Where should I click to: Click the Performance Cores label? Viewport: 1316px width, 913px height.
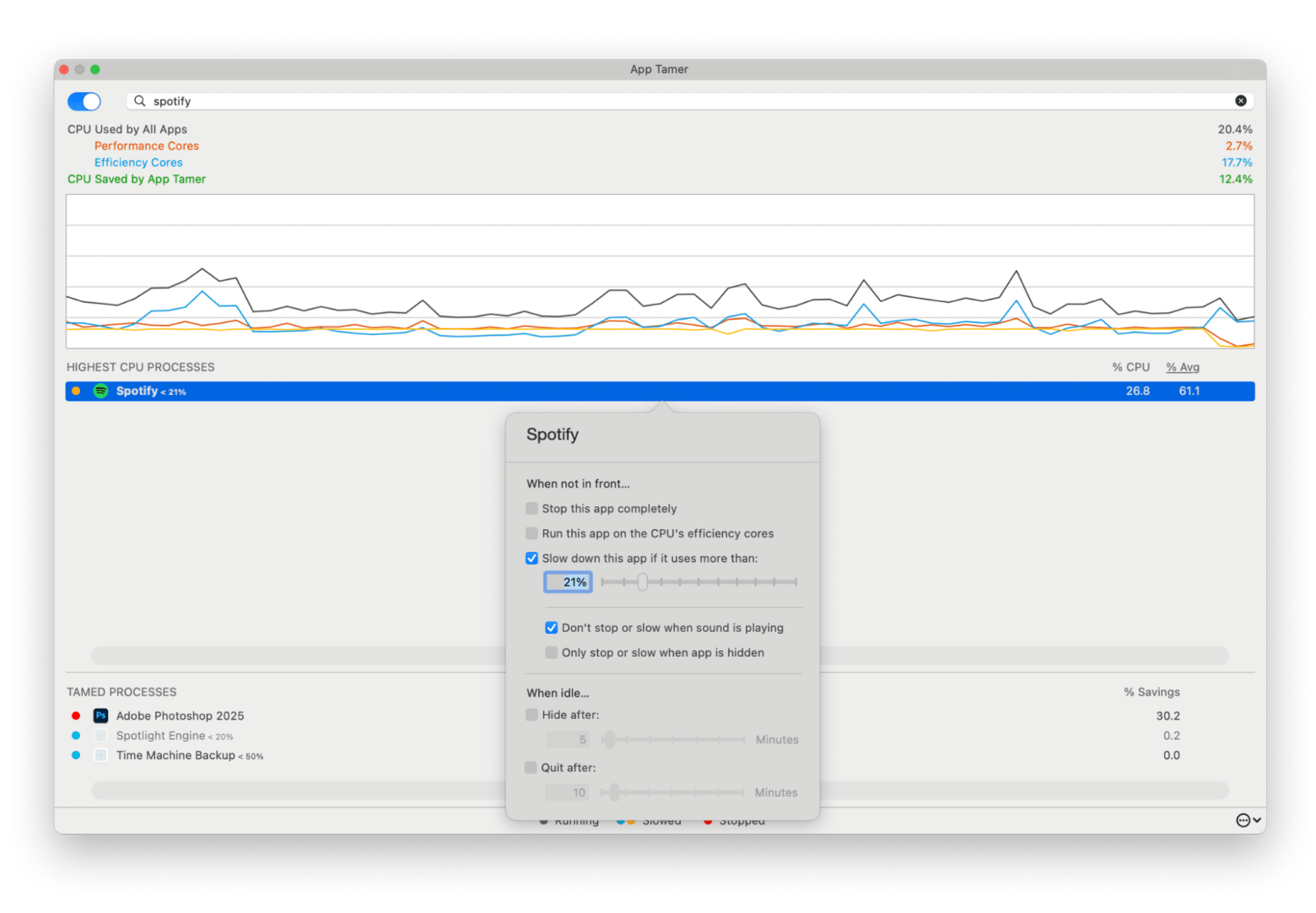tap(147, 146)
